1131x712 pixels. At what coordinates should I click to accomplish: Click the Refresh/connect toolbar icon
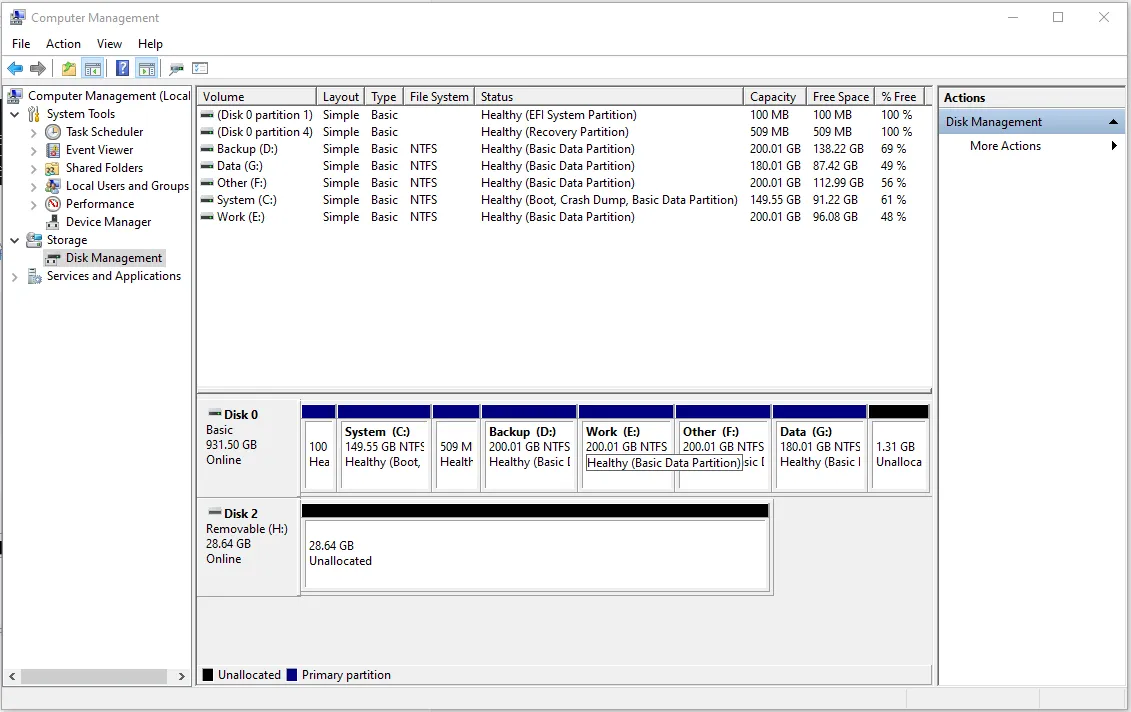(x=177, y=69)
